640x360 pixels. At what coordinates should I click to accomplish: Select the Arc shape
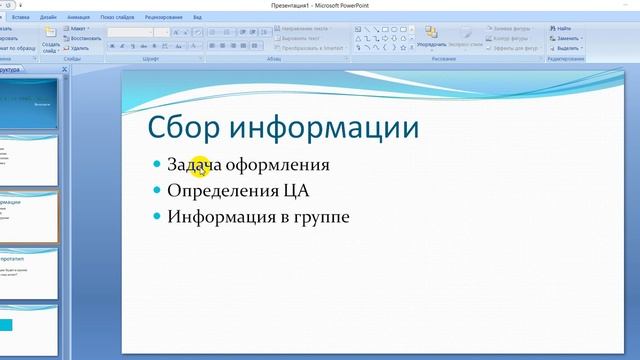click(367, 48)
